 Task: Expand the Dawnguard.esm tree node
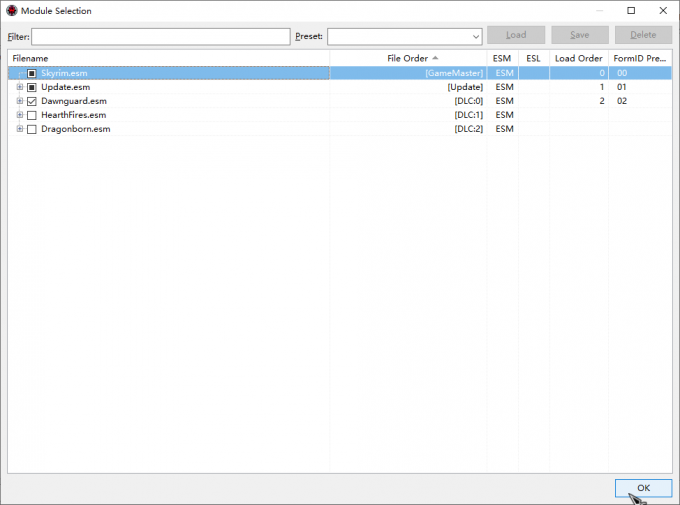tap(20, 101)
